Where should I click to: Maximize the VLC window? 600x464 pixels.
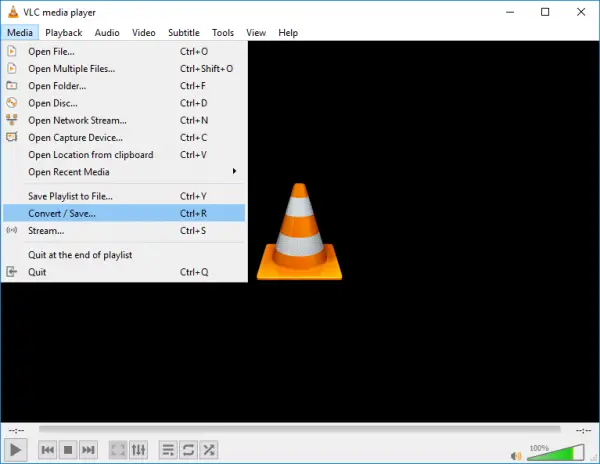[x=545, y=12]
